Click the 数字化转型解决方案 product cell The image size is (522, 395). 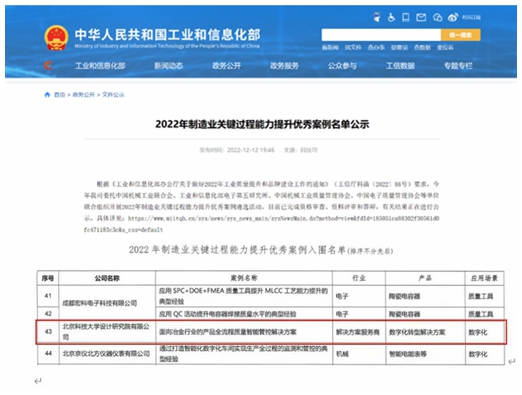coord(425,332)
